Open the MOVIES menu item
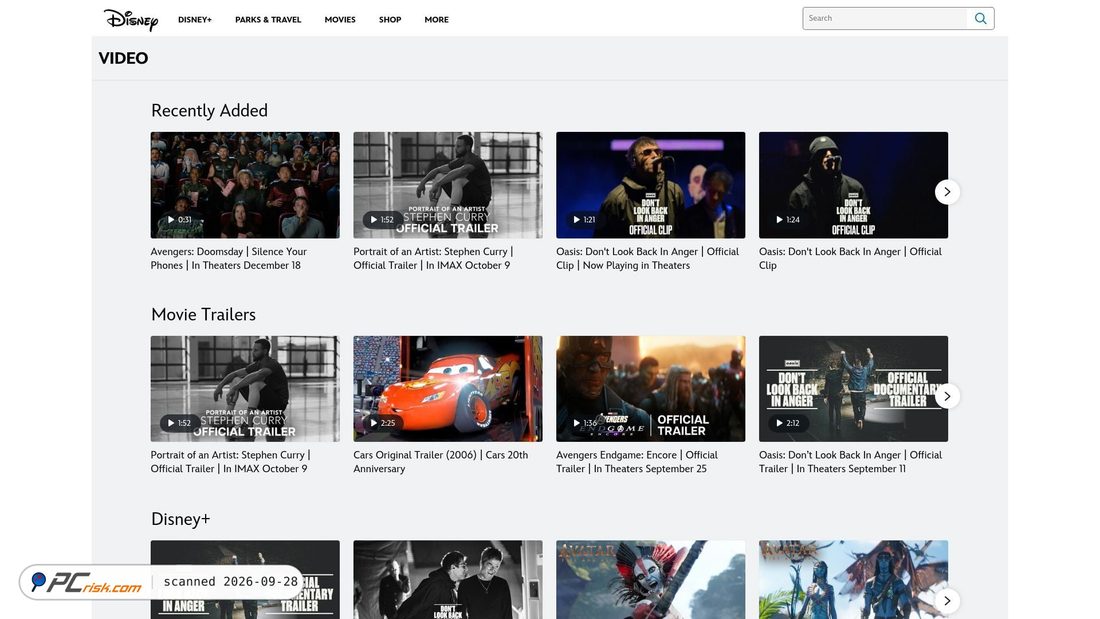Screen dimensions: 1100x619 [x=340, y=20]
